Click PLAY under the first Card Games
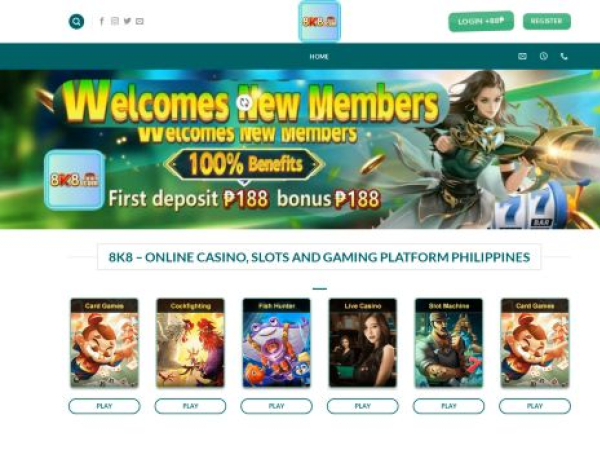This screenshot has height=450, width=600. point(104,406)
